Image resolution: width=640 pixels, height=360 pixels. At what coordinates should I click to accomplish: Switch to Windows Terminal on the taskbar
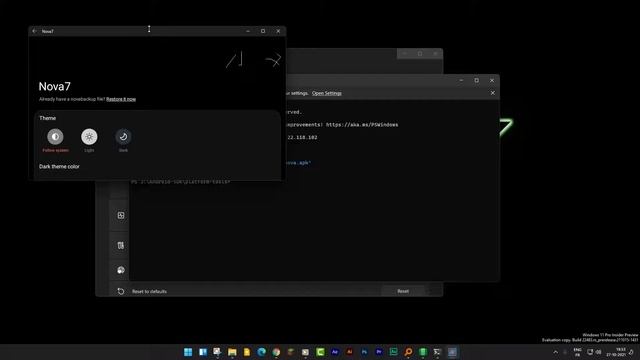click(x=438, y=352)
